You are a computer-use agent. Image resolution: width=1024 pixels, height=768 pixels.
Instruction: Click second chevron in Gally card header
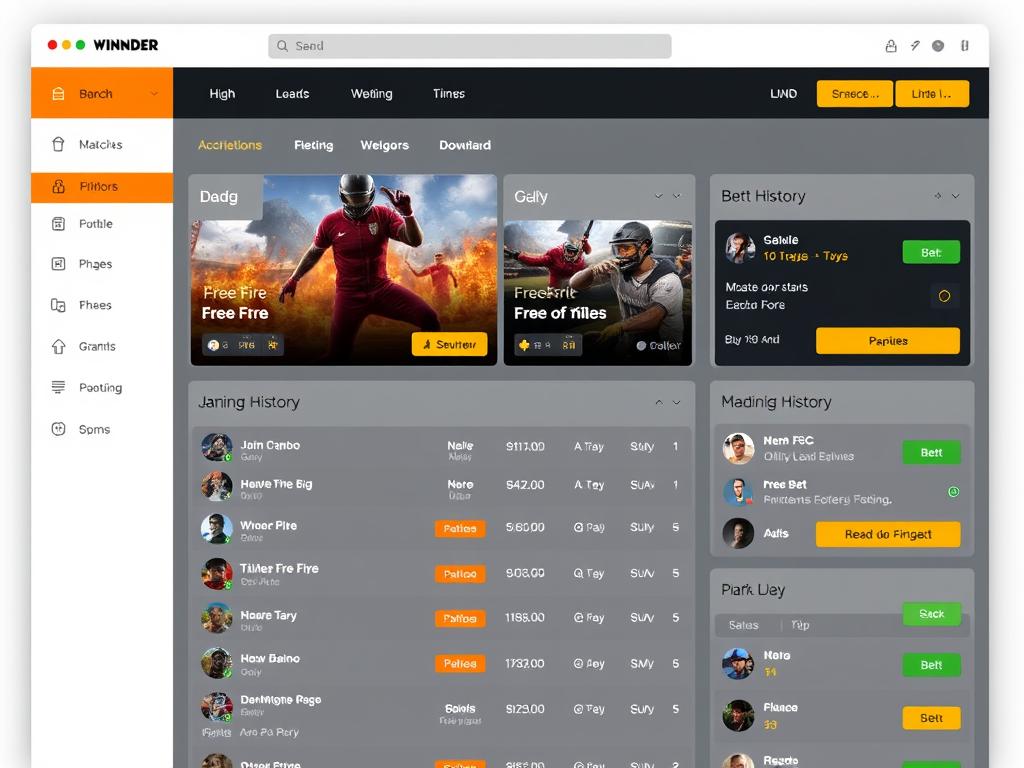[x=677, y=196]
